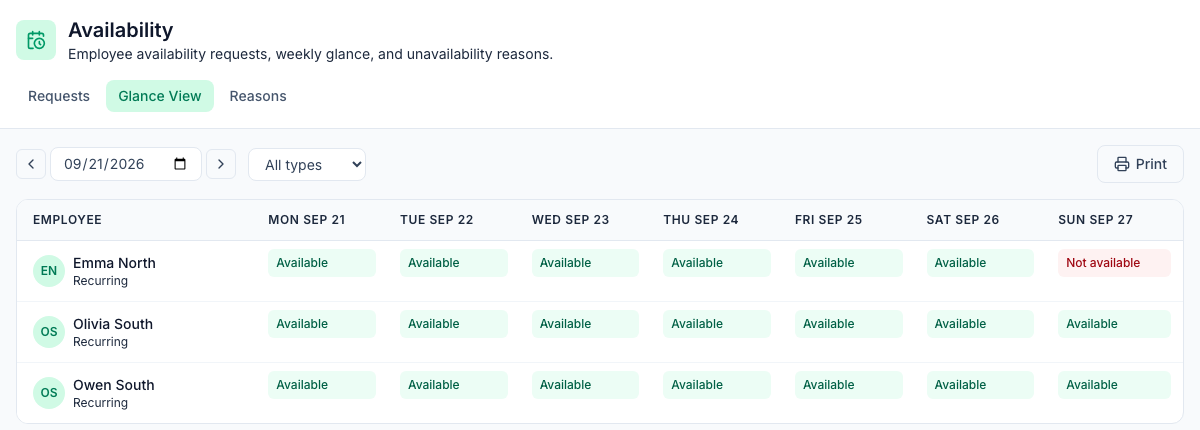The image size is (1200, 430).
Task: Click Emma North's EN avatar
Action: point(49,271)
